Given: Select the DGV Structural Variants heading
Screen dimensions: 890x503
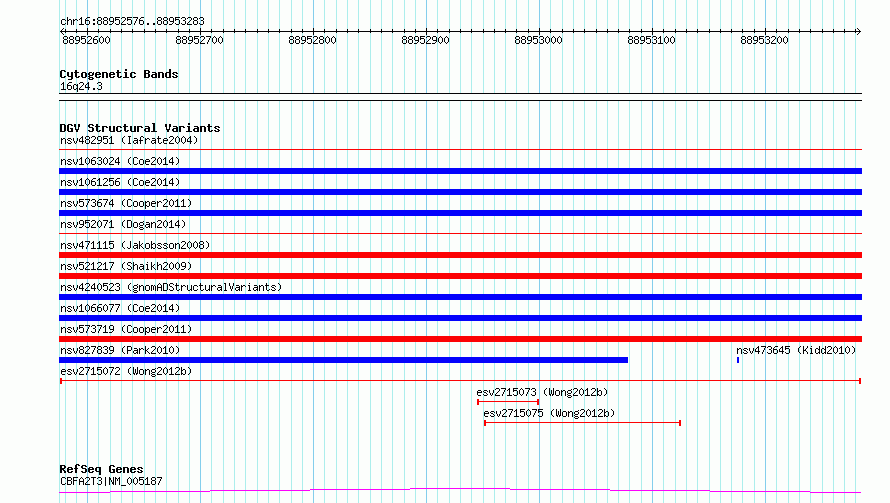Looking at the screenshot, I should coord(140,128).
